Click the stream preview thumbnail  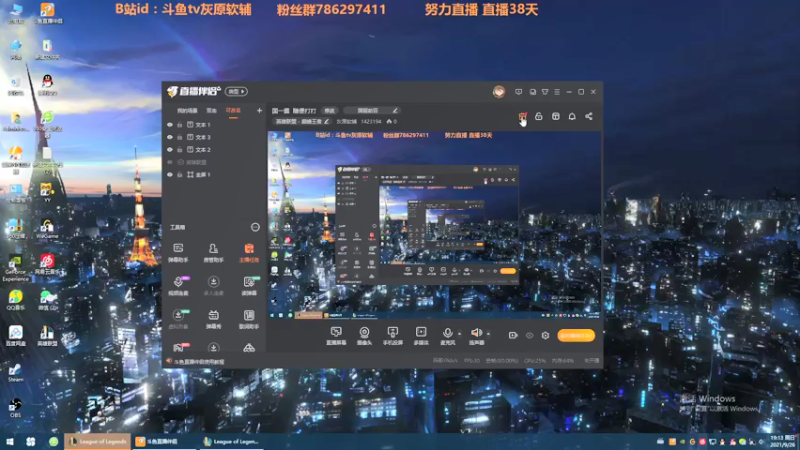click(434, 225)
